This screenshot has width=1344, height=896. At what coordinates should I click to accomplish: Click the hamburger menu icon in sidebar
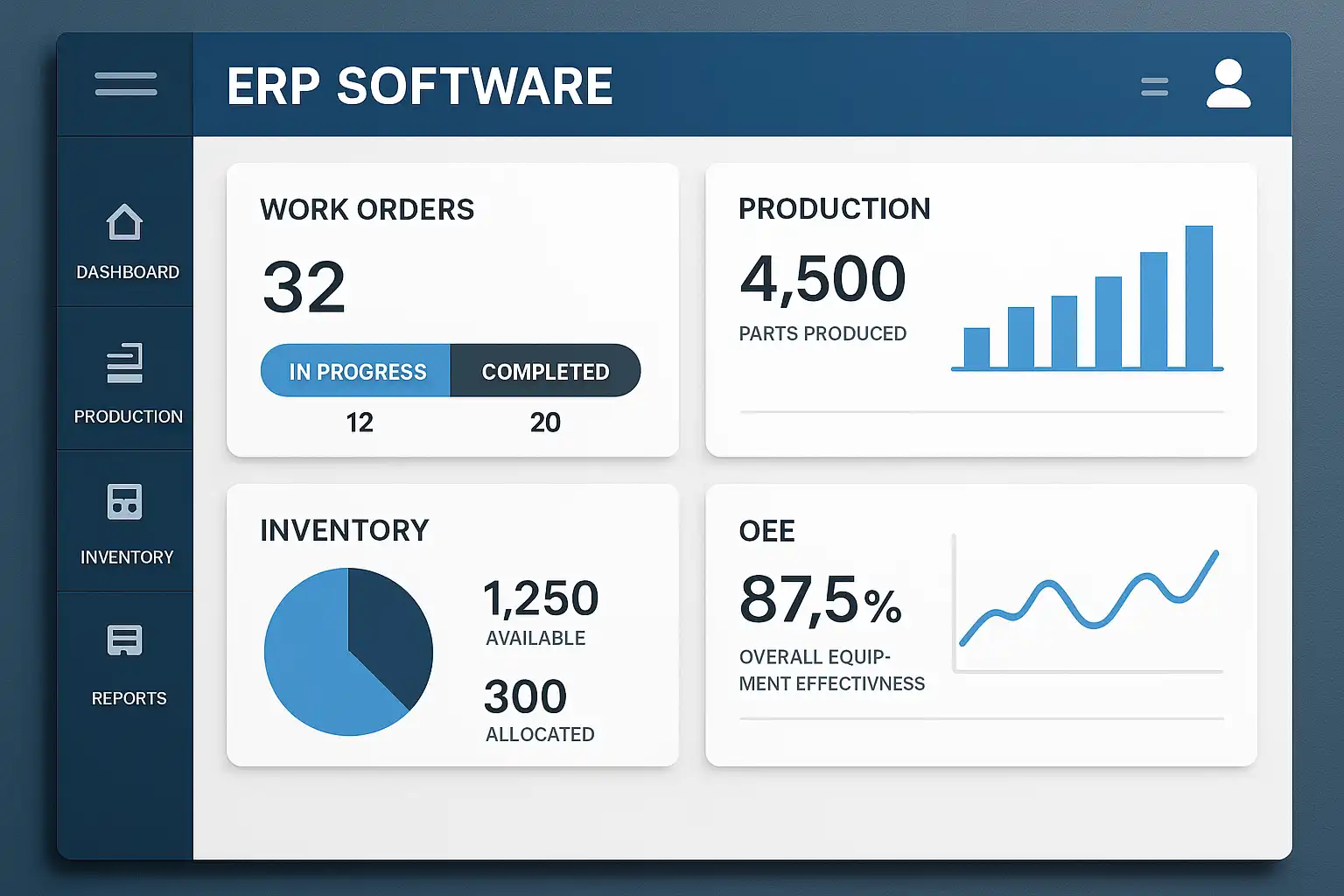coord(126,84)
